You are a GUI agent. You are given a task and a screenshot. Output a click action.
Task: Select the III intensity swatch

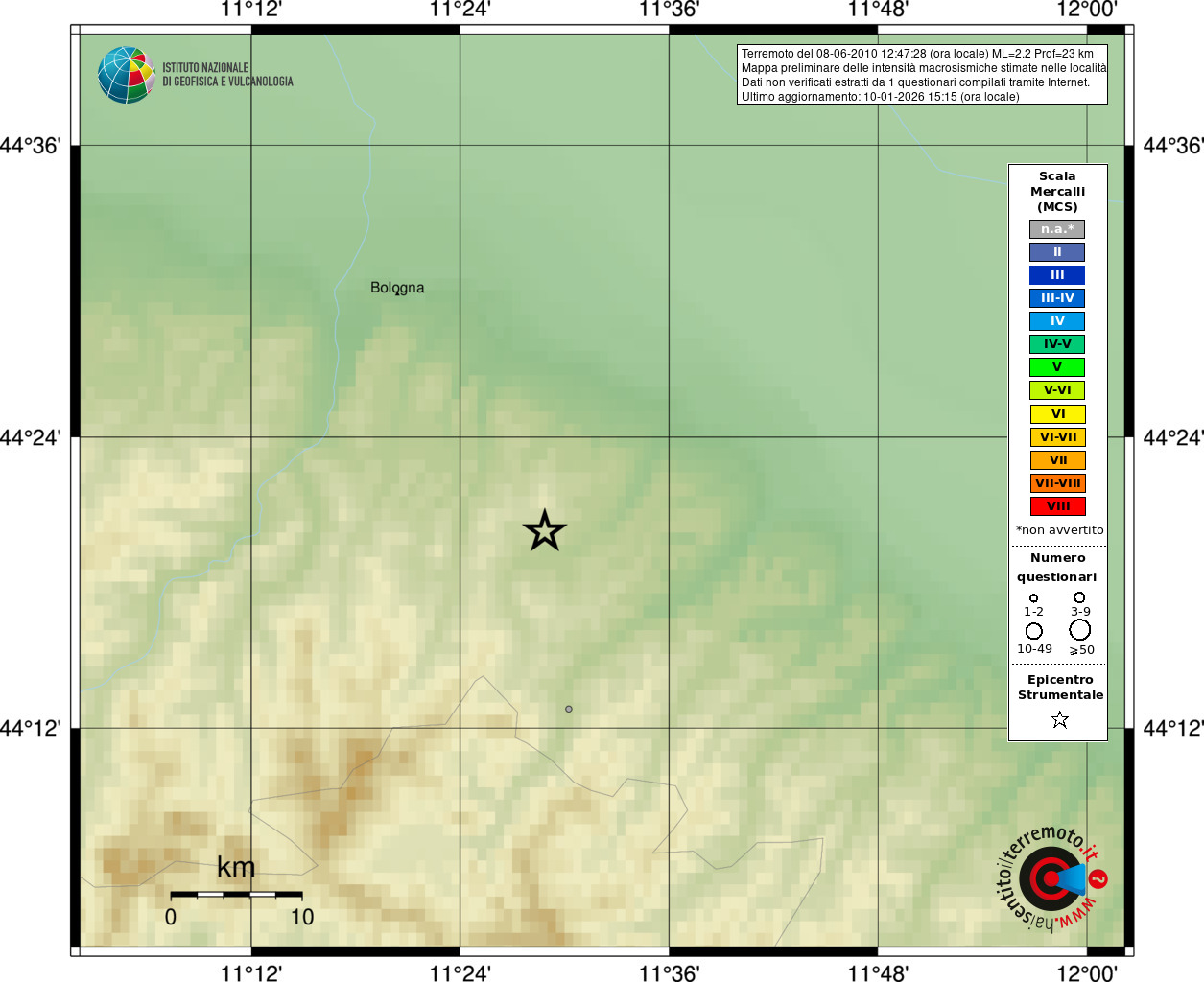click(x=1057, y=275)
